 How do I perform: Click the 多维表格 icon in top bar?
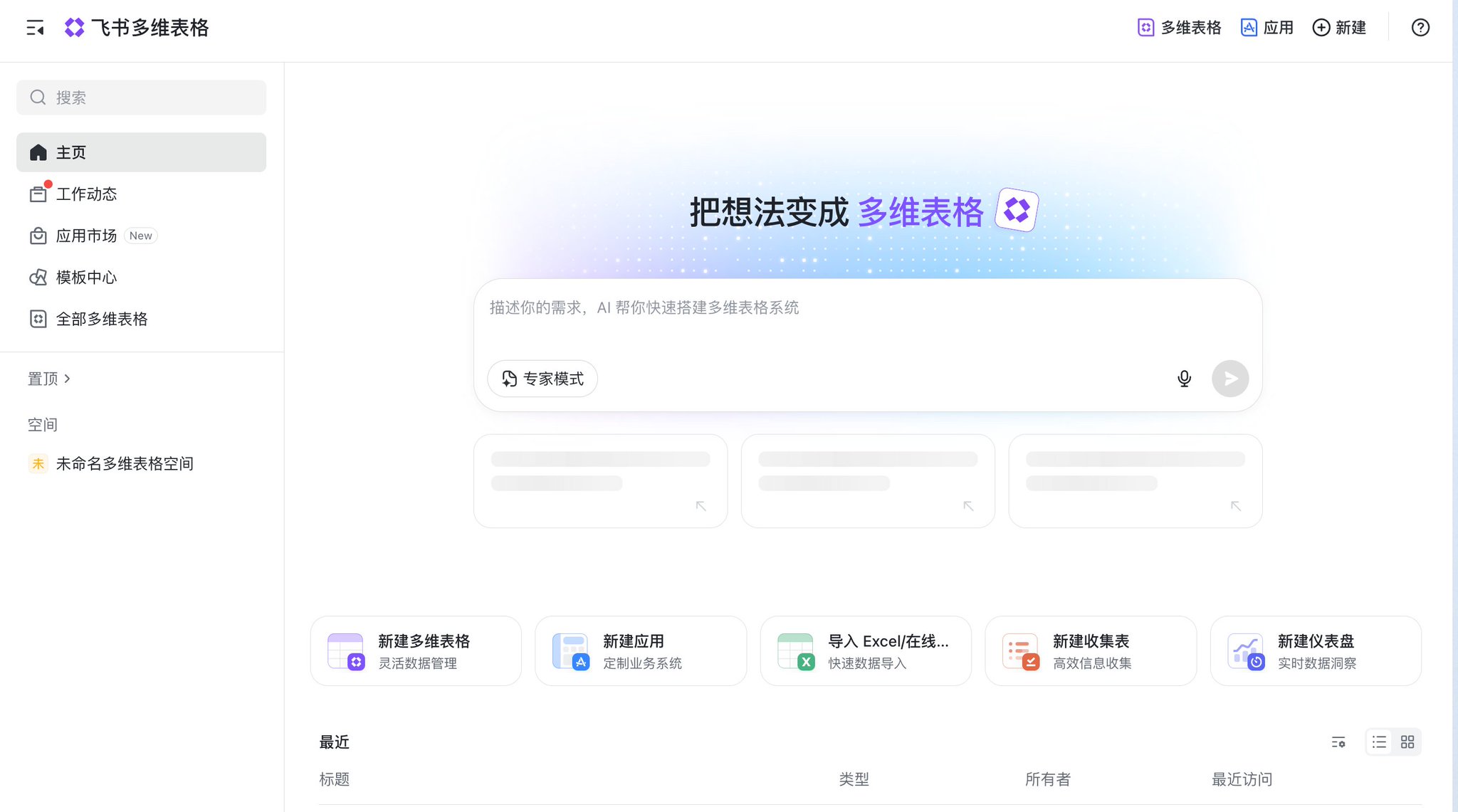pos(1145,28)
